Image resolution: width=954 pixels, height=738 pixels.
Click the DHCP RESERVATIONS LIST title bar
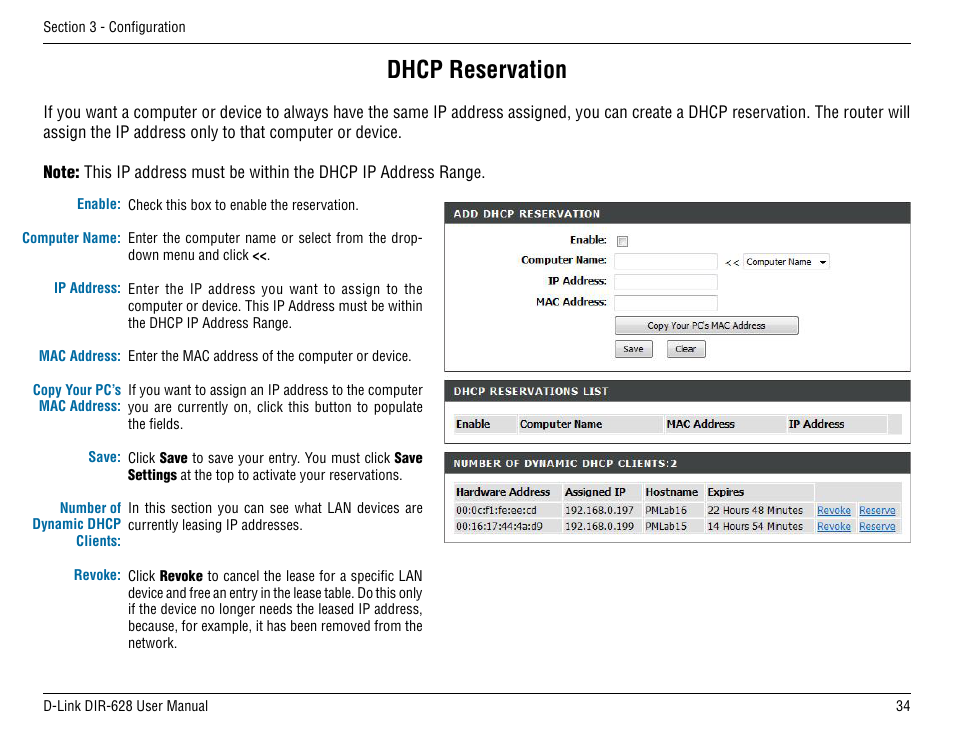point(677,391)
